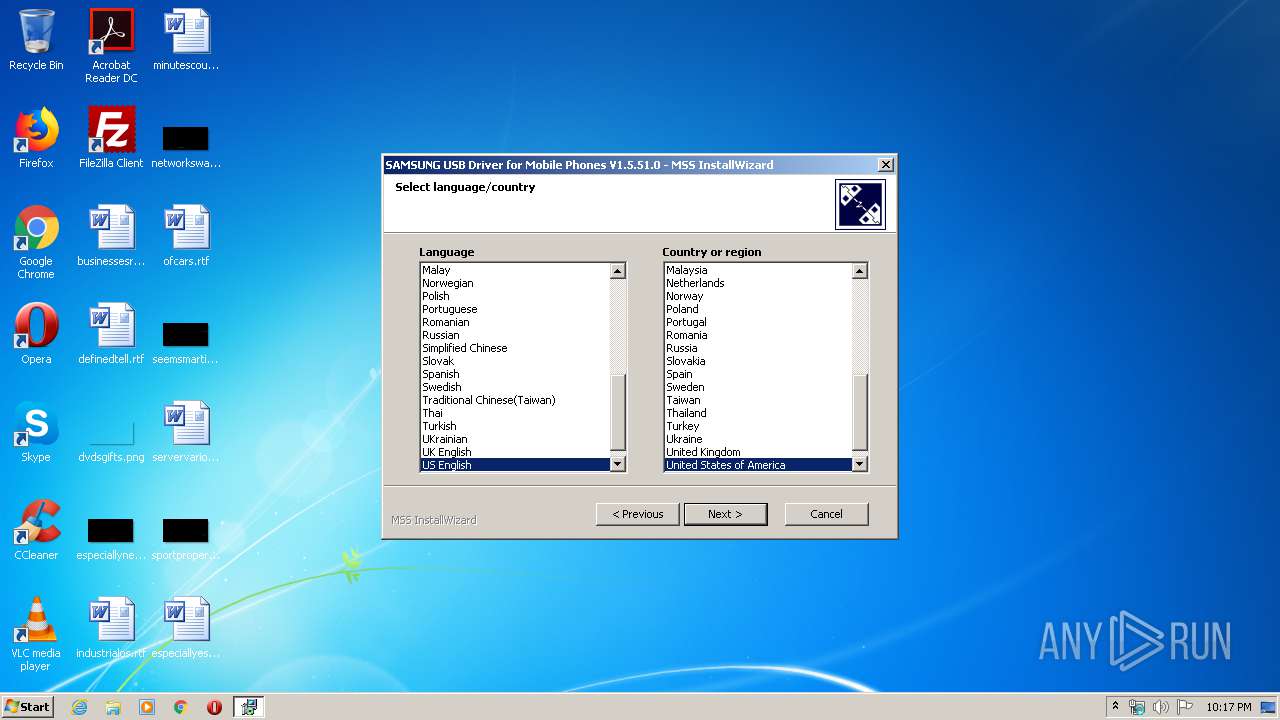Click the Cancel button

[826, 514]
